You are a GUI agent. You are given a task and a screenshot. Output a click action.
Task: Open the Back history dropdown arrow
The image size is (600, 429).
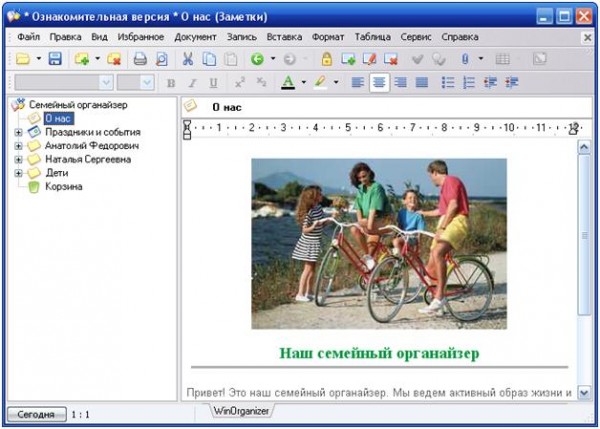pyautogui.click(x=273, y=59)
